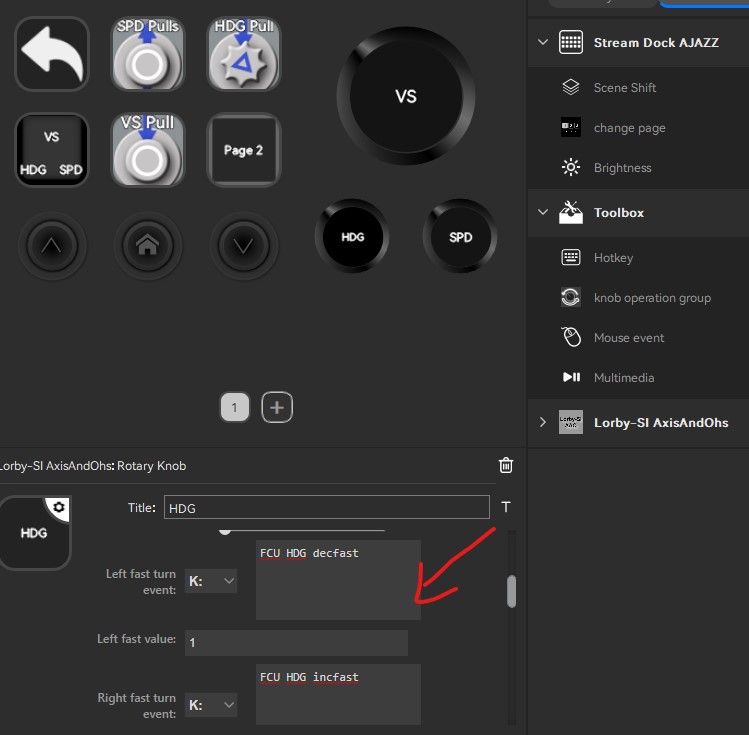Expand the Lorby-SI AxisAndOhs section
Viewport: 749px width, 735px height.
[543, 422]
